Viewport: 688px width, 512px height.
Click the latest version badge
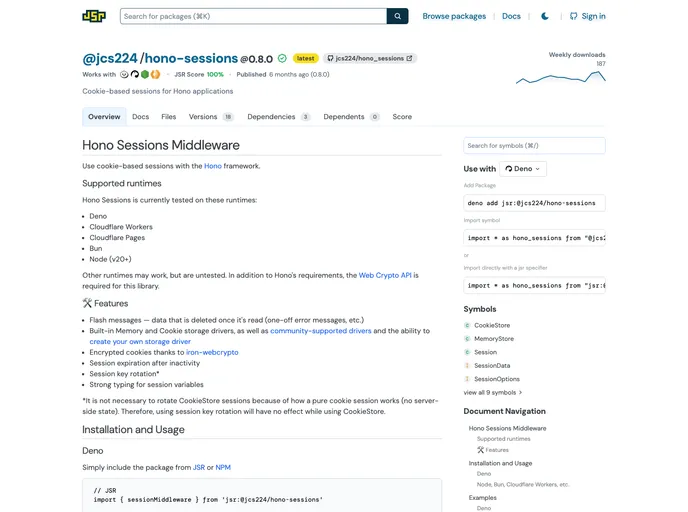click(305, 59)
